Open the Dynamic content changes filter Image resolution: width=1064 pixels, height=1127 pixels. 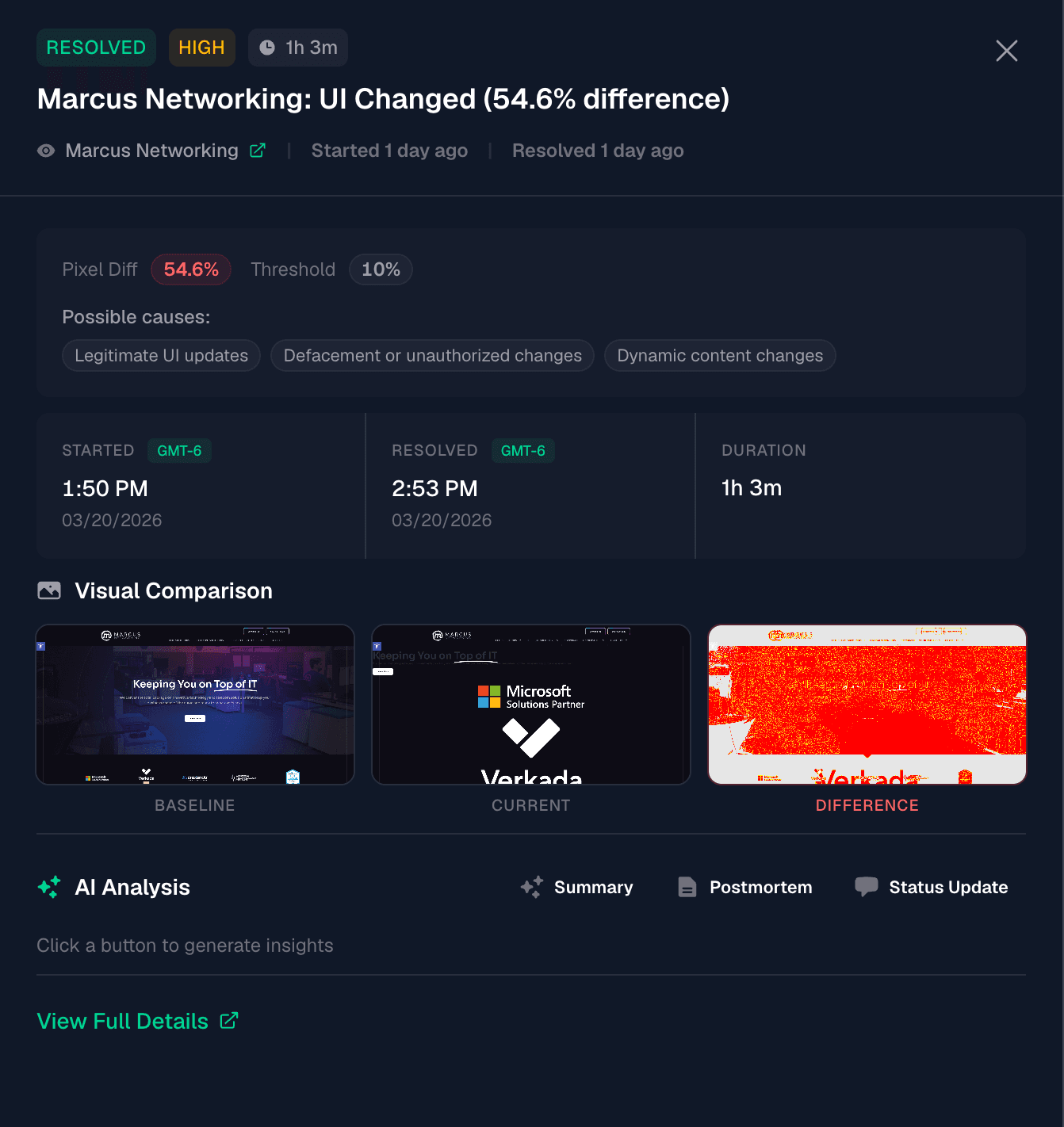click(719, 355)
